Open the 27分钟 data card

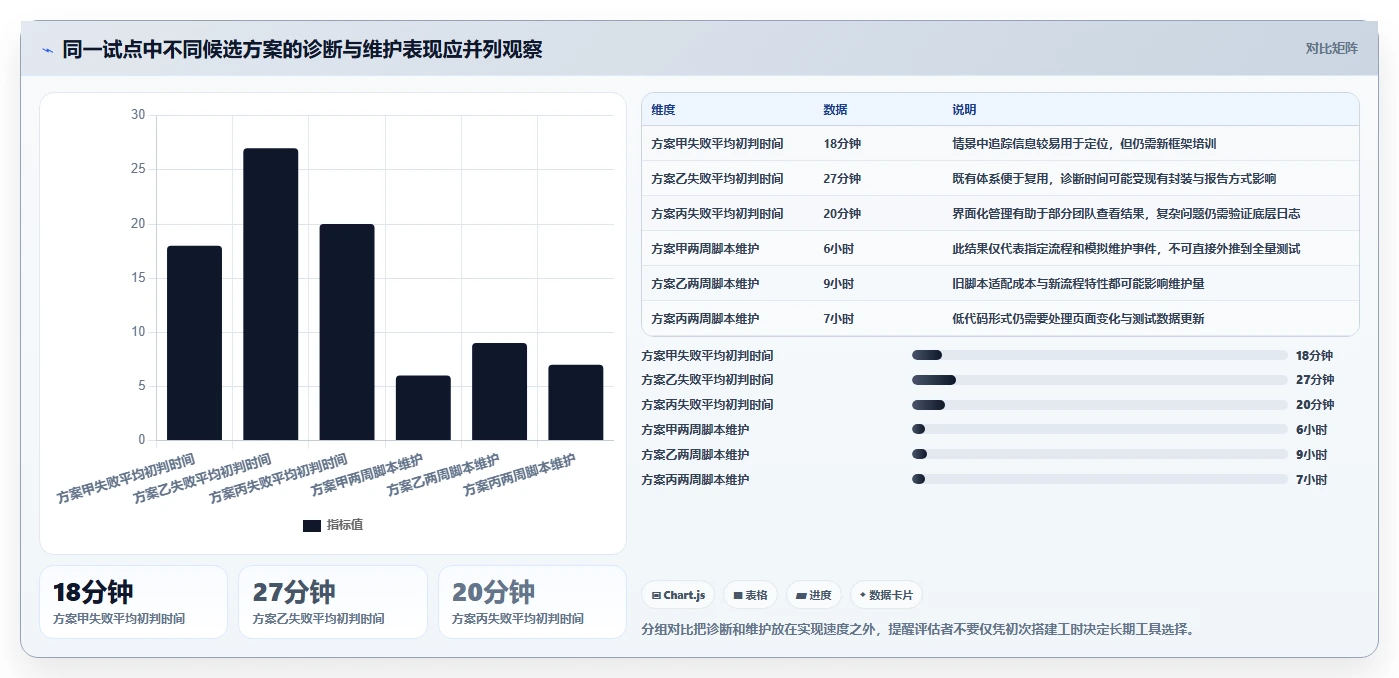[333, 602]
